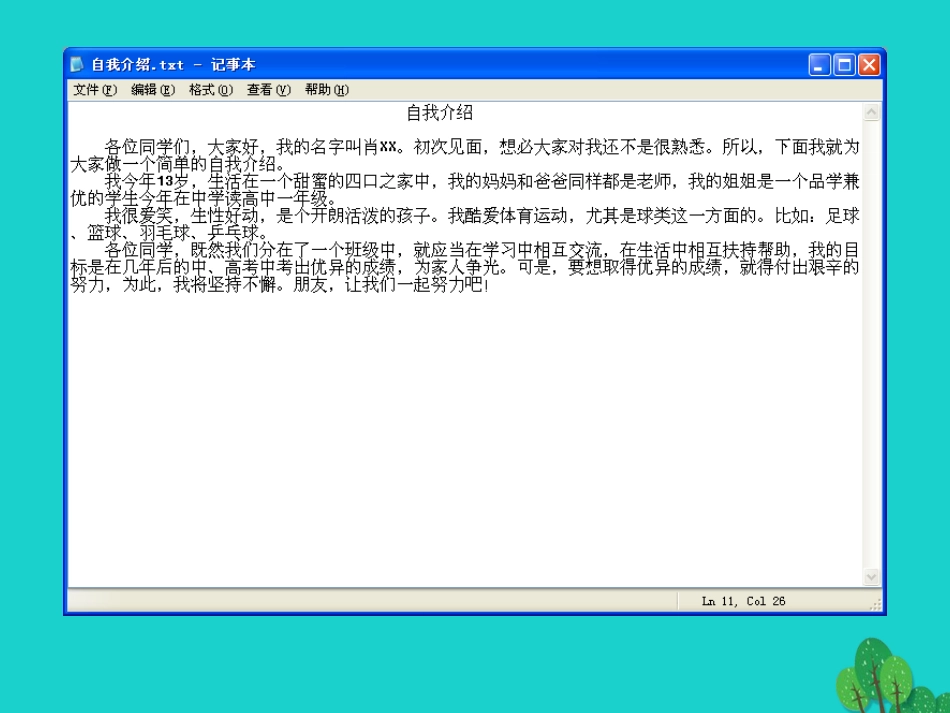Click the tree illustration in corner
This screenshot has height=713, width=950.
[889, 676]
